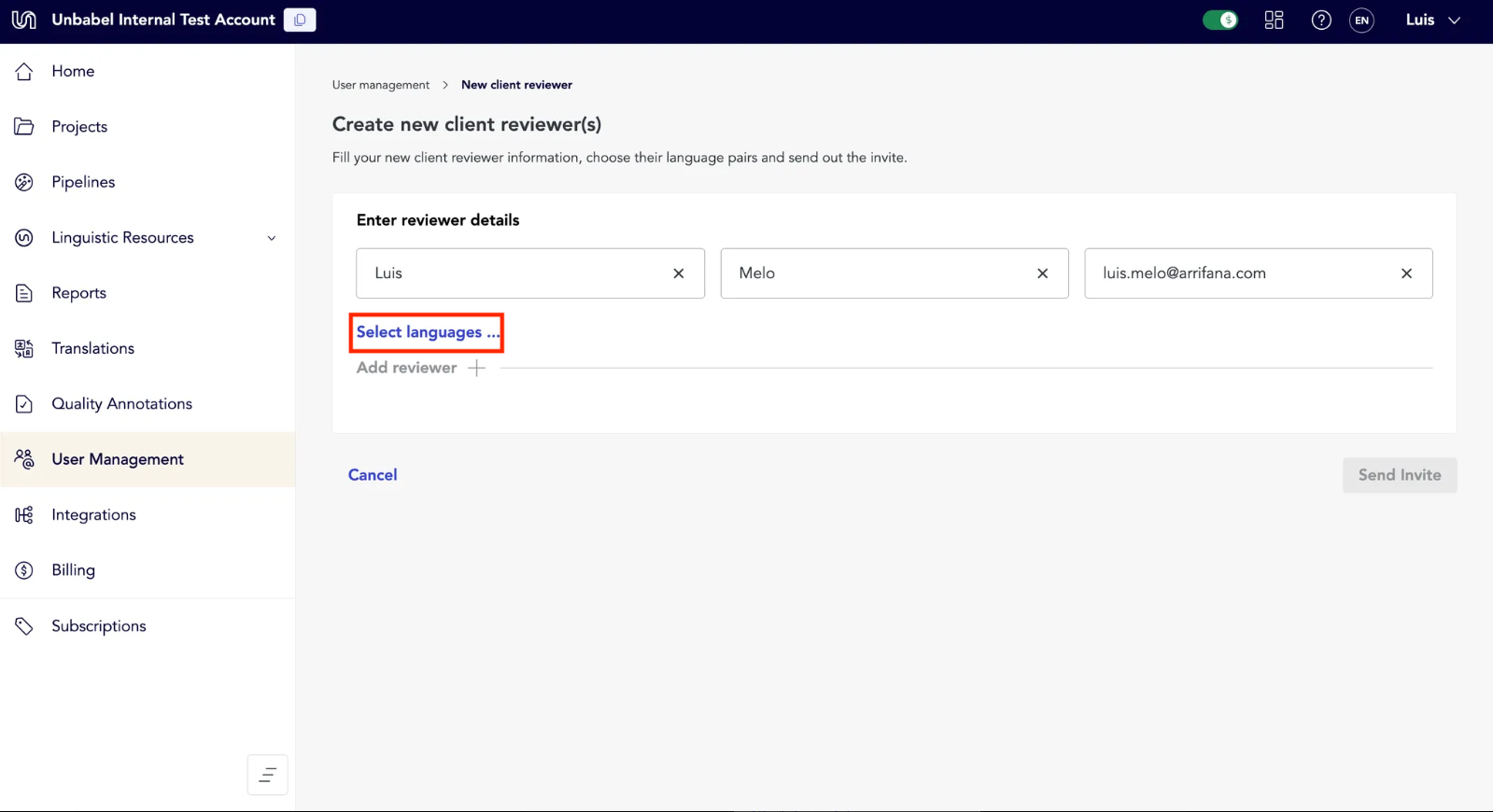Collapse sidebar with bottom lines icon
Screen dimensions: 1493x812
[x=268, y=775]
